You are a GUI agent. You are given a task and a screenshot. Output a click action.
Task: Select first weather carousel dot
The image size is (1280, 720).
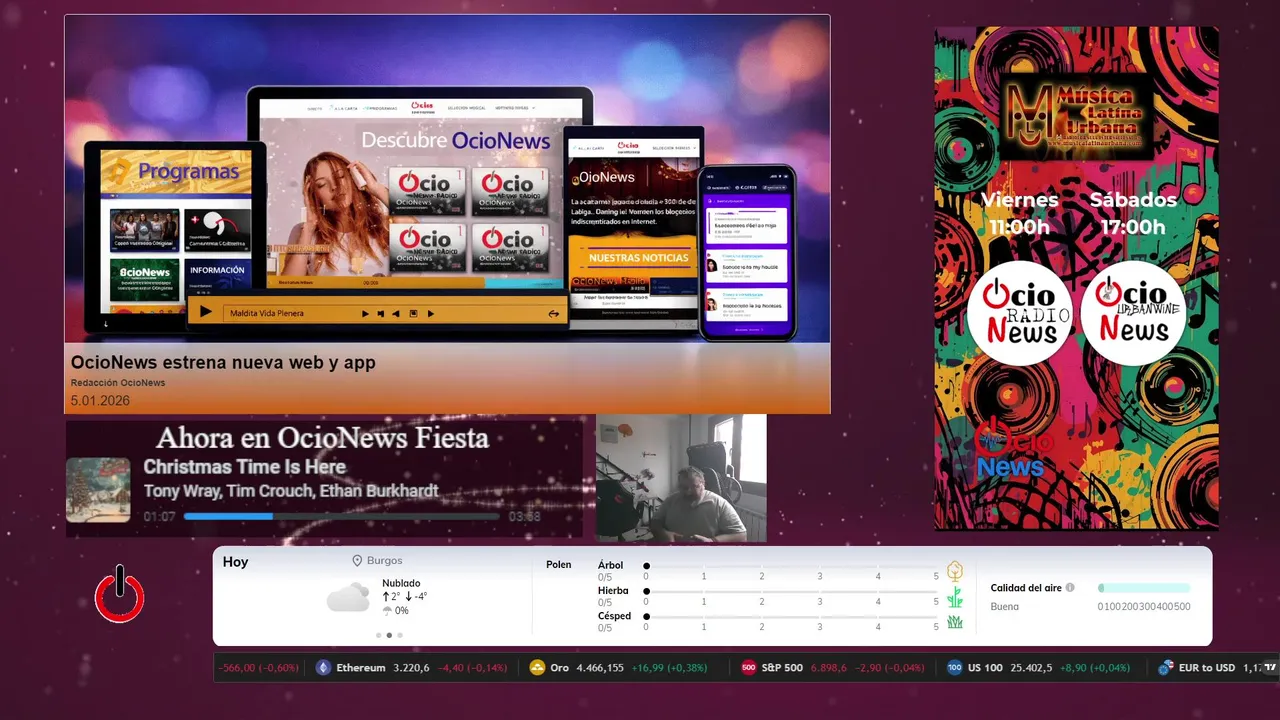379,635
